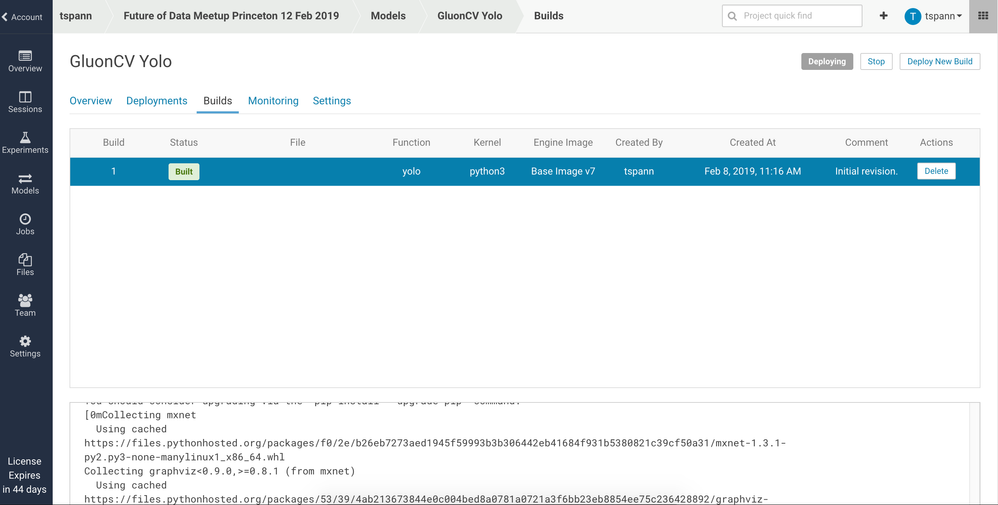Image resolution: width=998 pixels, height=505 pixels.
Task: Open the Team sidebar icon
Action: click(x=25, y=300)
